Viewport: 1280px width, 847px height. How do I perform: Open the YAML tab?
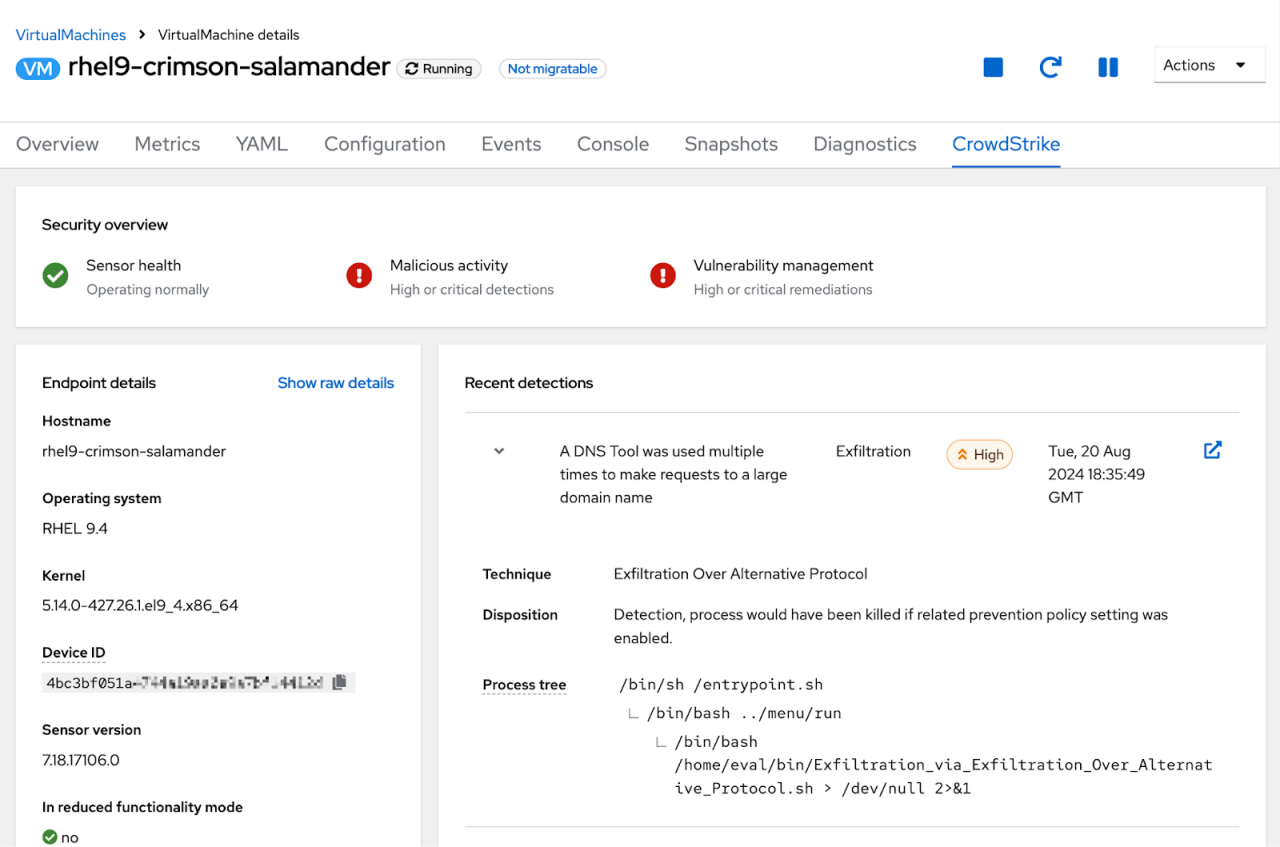coord(262,144)
